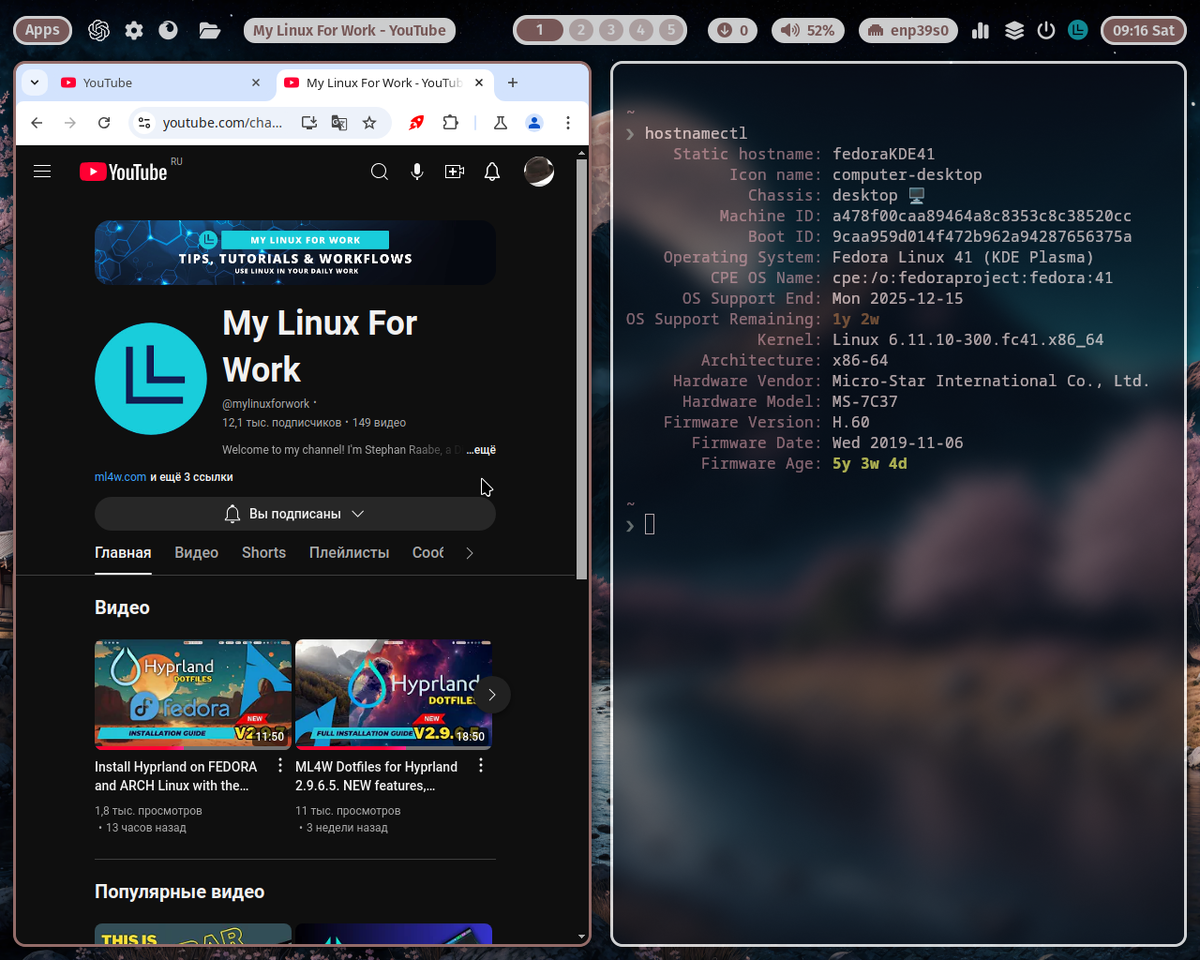
Task: Switch to workspace 5
Action: coord(672,30)
